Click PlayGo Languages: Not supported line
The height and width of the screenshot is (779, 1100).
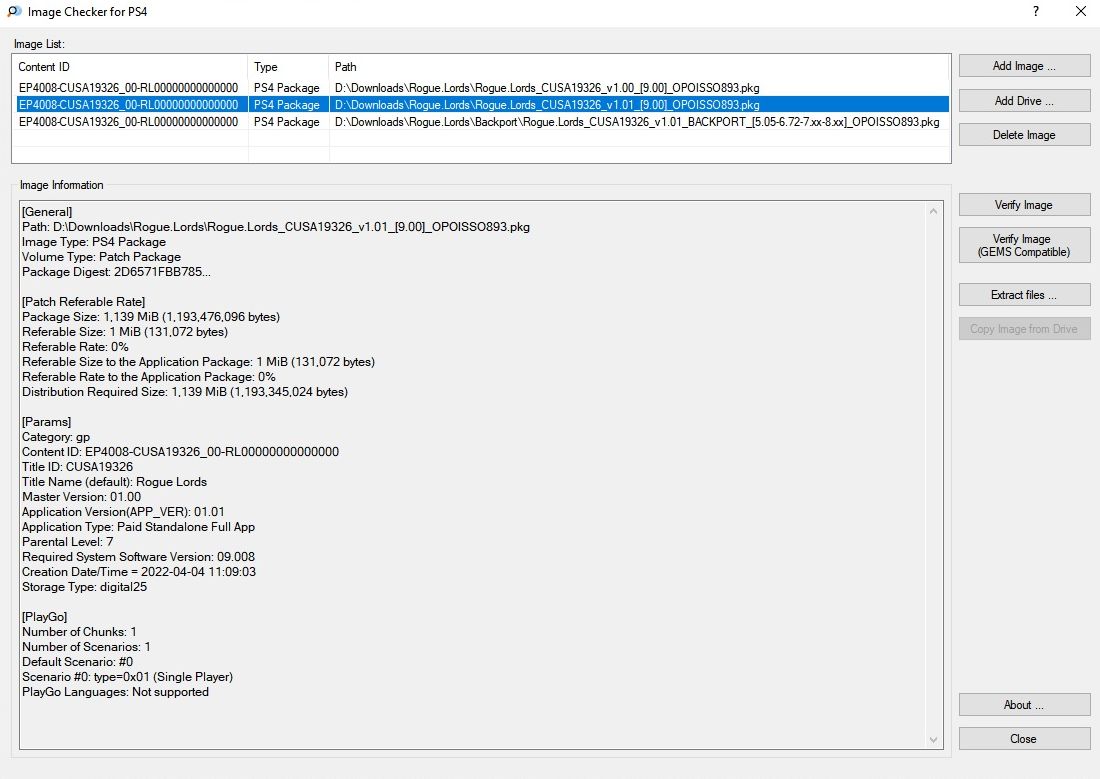click(115, 692)
